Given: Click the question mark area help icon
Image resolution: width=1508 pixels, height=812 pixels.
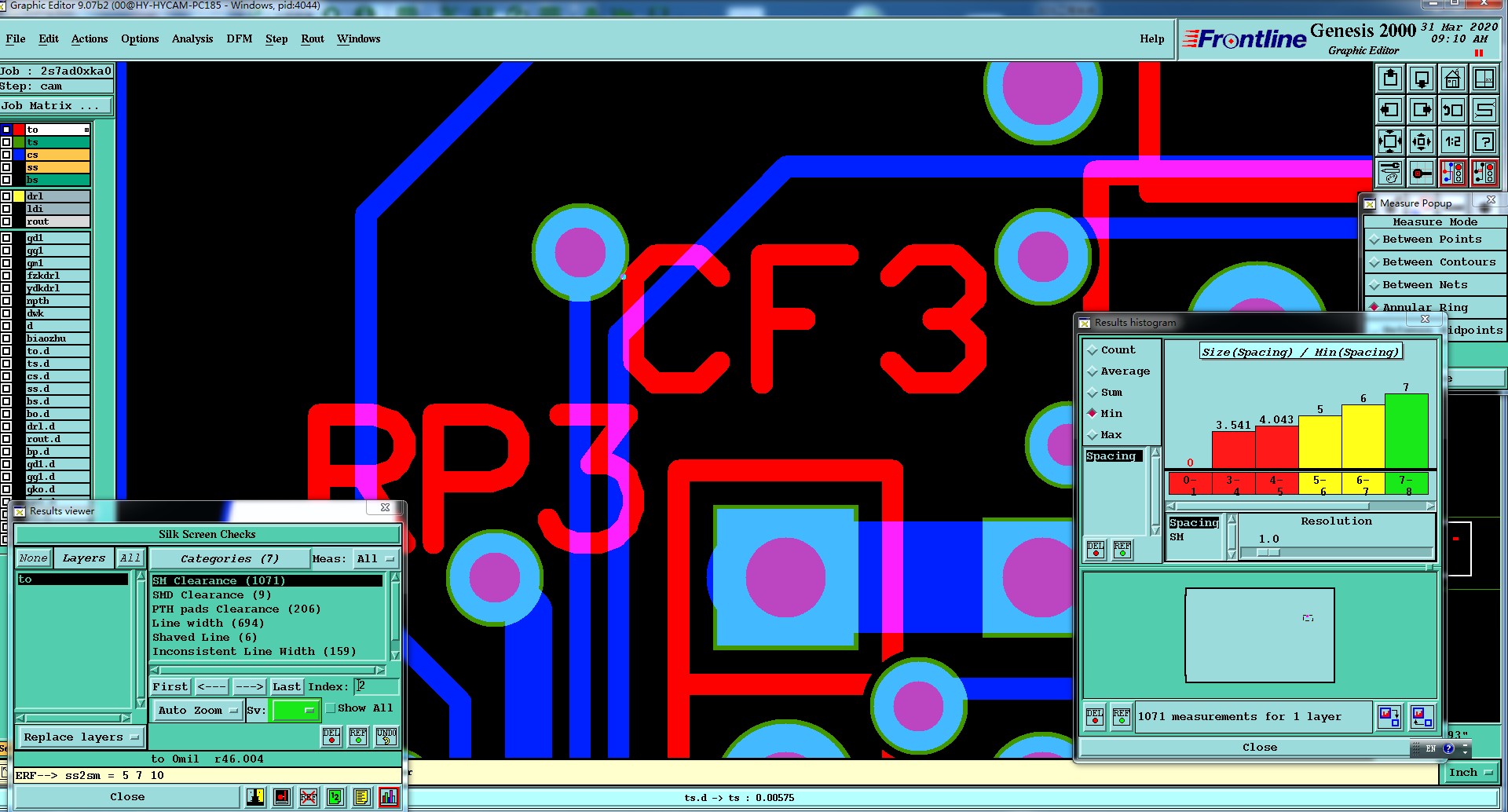Looking at the screenshot, I should tap(1484, 141).
